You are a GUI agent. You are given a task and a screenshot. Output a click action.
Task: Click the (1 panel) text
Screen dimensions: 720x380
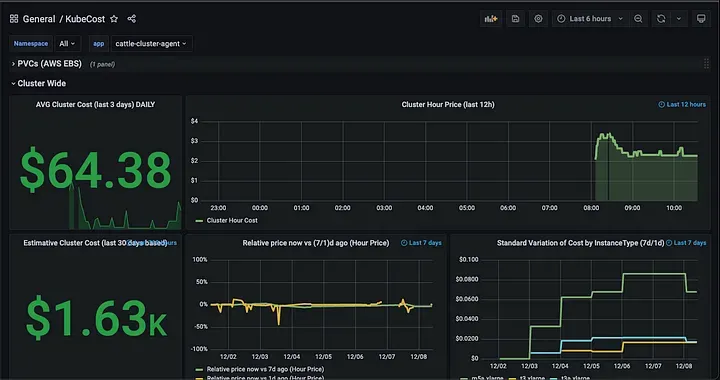(x=102, y=64)
